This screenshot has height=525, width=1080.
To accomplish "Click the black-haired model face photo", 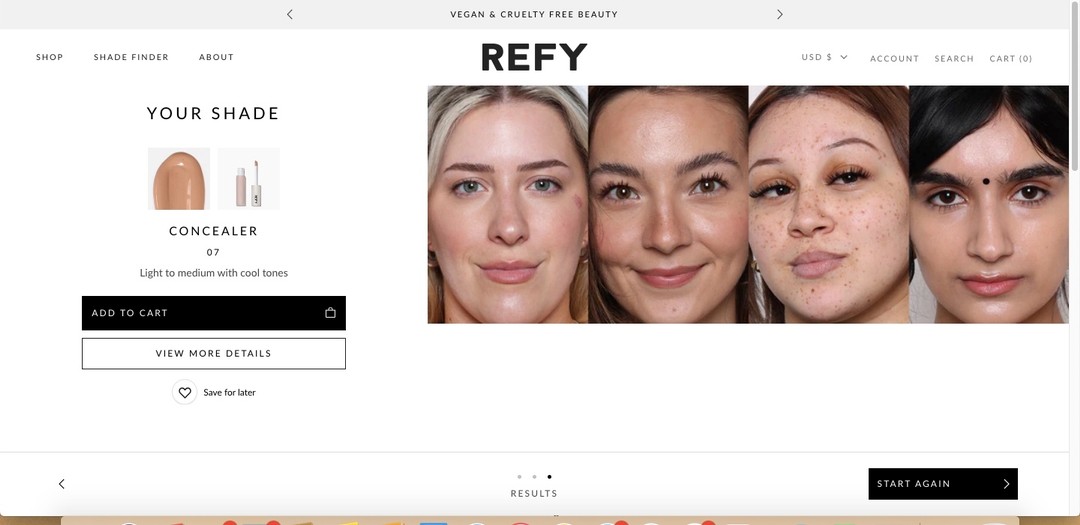I will click(989, 204).
